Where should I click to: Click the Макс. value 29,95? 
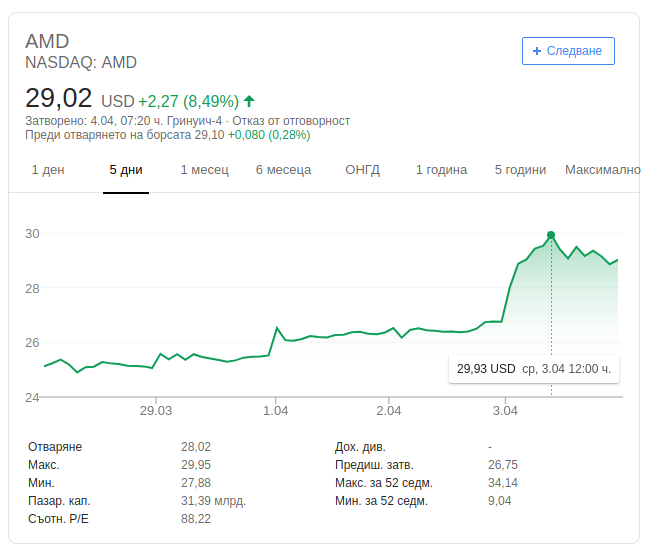point(196,465)
